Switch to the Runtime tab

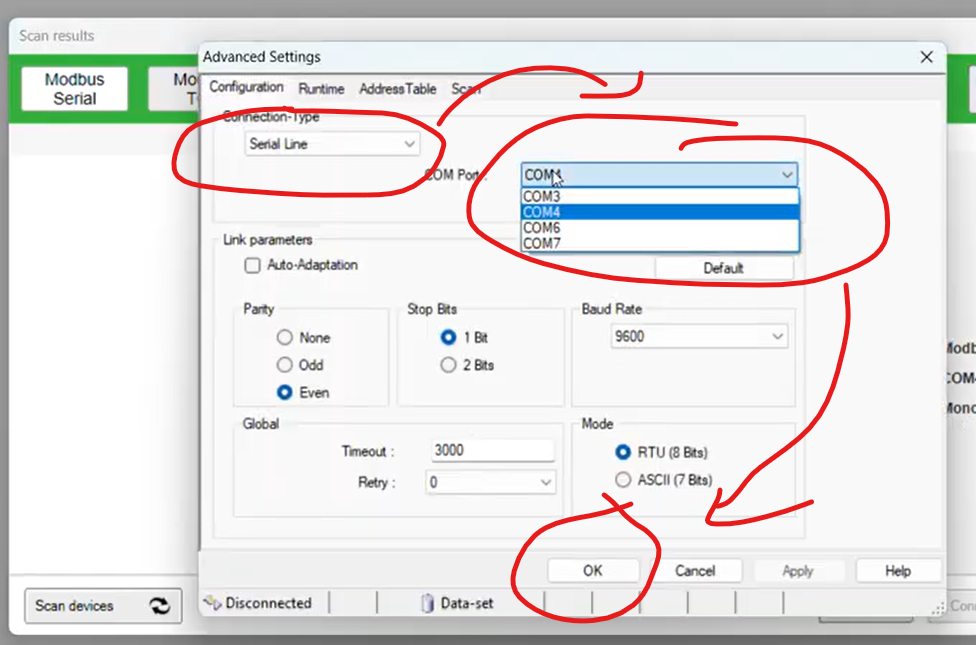(x=321, y=89)
